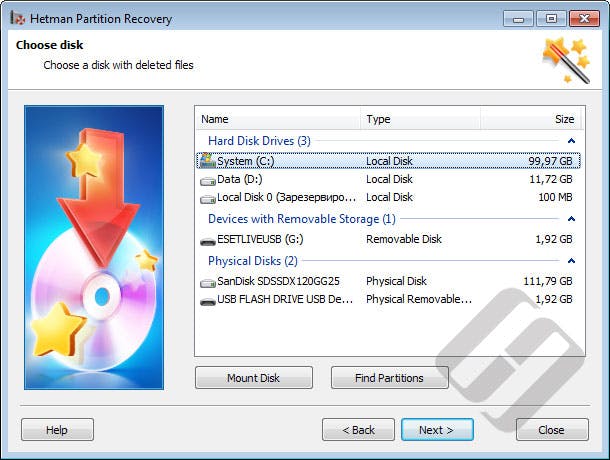The image size is (610, 460).
Task: Click the Mount Disk button
Action: (x=254, y=377)
